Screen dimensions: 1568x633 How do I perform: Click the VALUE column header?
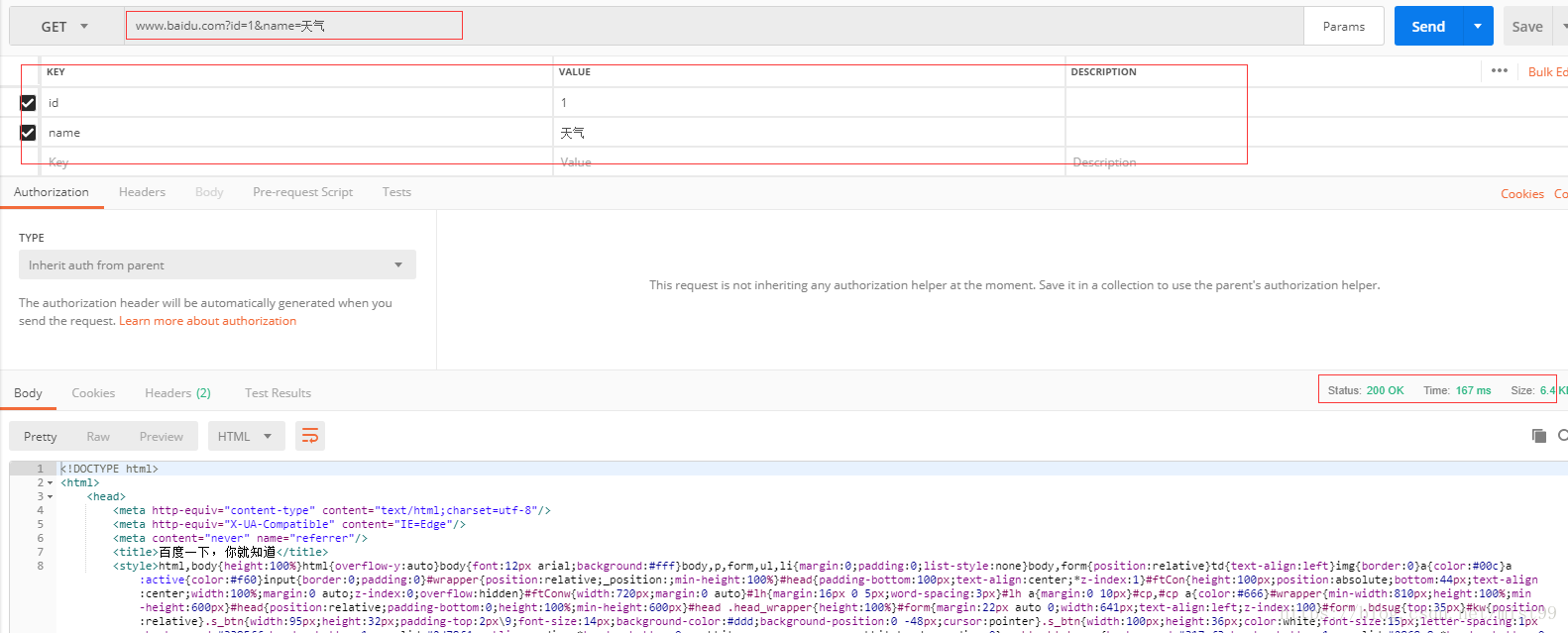tap(574, 72)
